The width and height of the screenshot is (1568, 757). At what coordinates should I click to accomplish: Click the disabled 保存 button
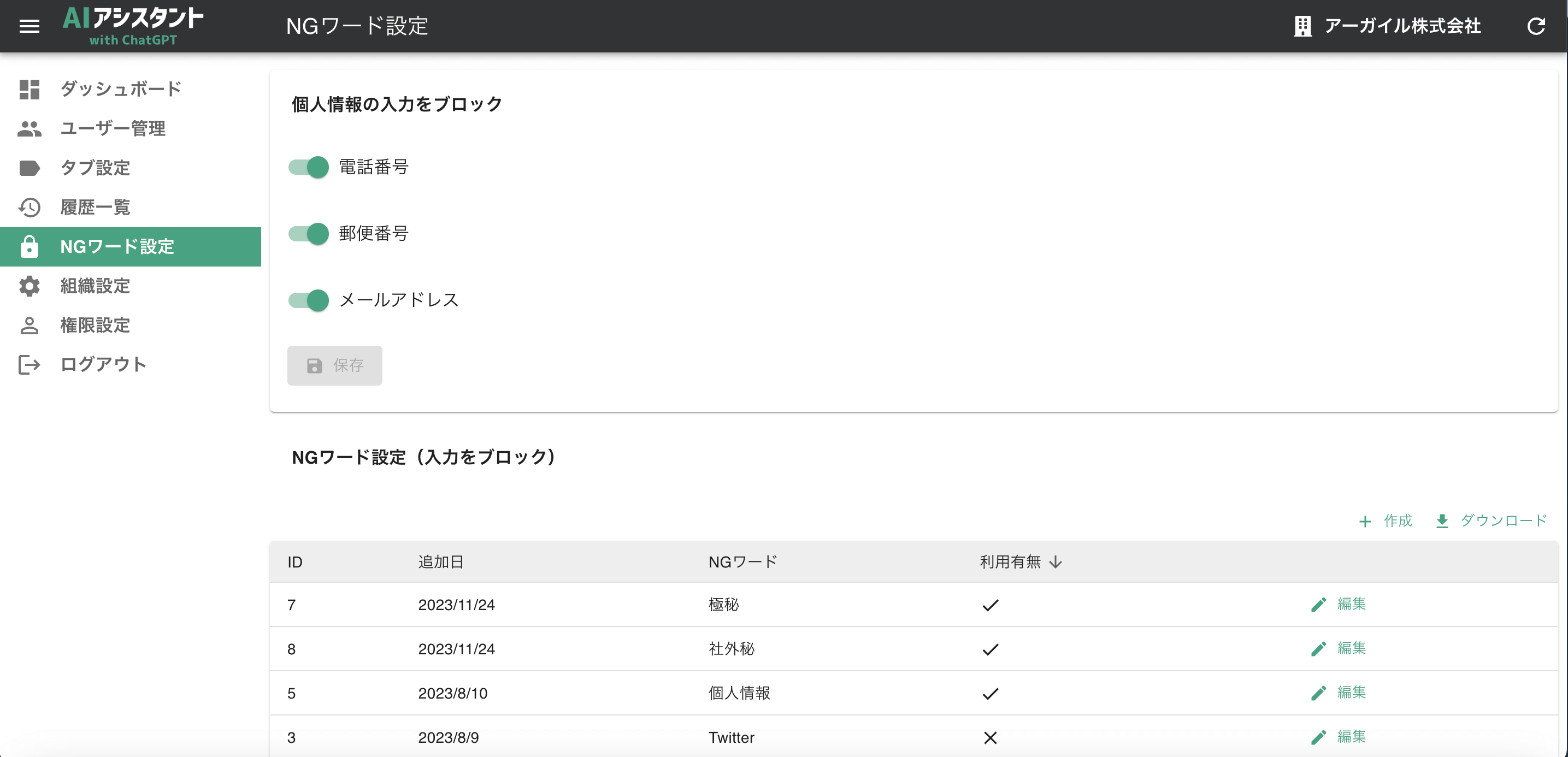tap(334, 365)
